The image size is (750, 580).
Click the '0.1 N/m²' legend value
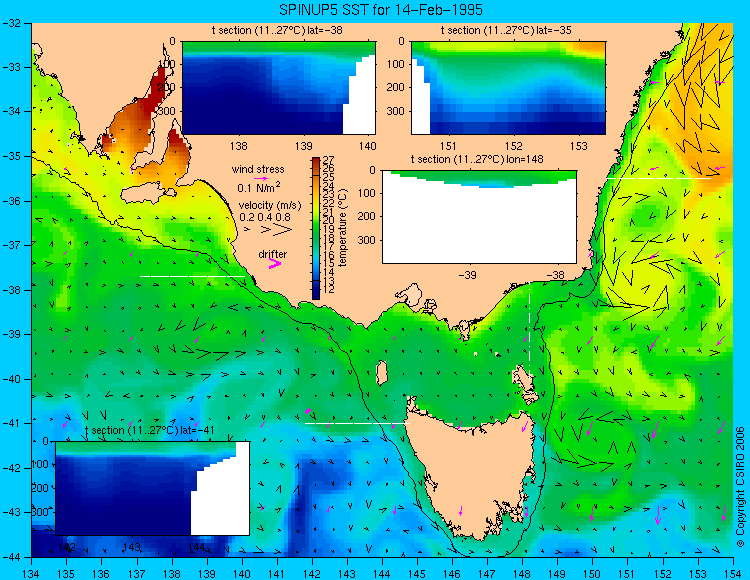259,187
